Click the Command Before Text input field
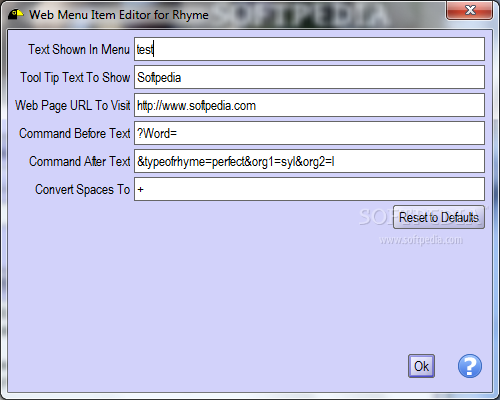The image size is (500, 400). point(309,133)
